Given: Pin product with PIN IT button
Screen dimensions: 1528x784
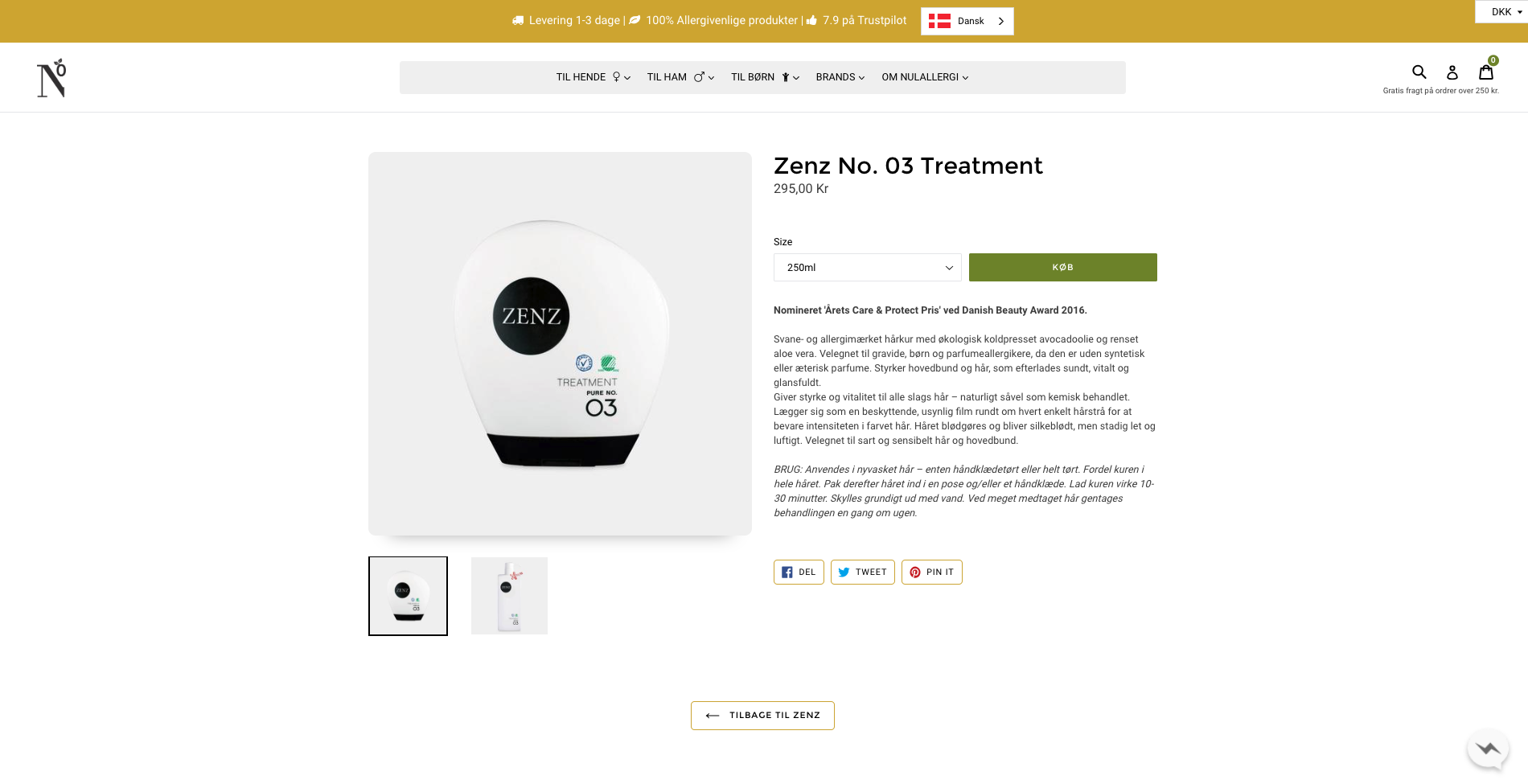Looking at the screenshot, I should tap(931, 572).
